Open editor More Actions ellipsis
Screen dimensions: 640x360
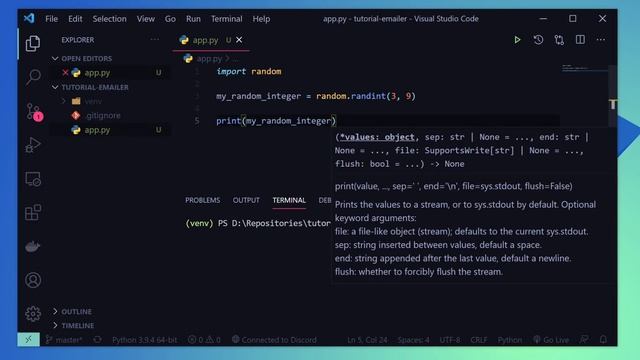(x=600, y=40)
